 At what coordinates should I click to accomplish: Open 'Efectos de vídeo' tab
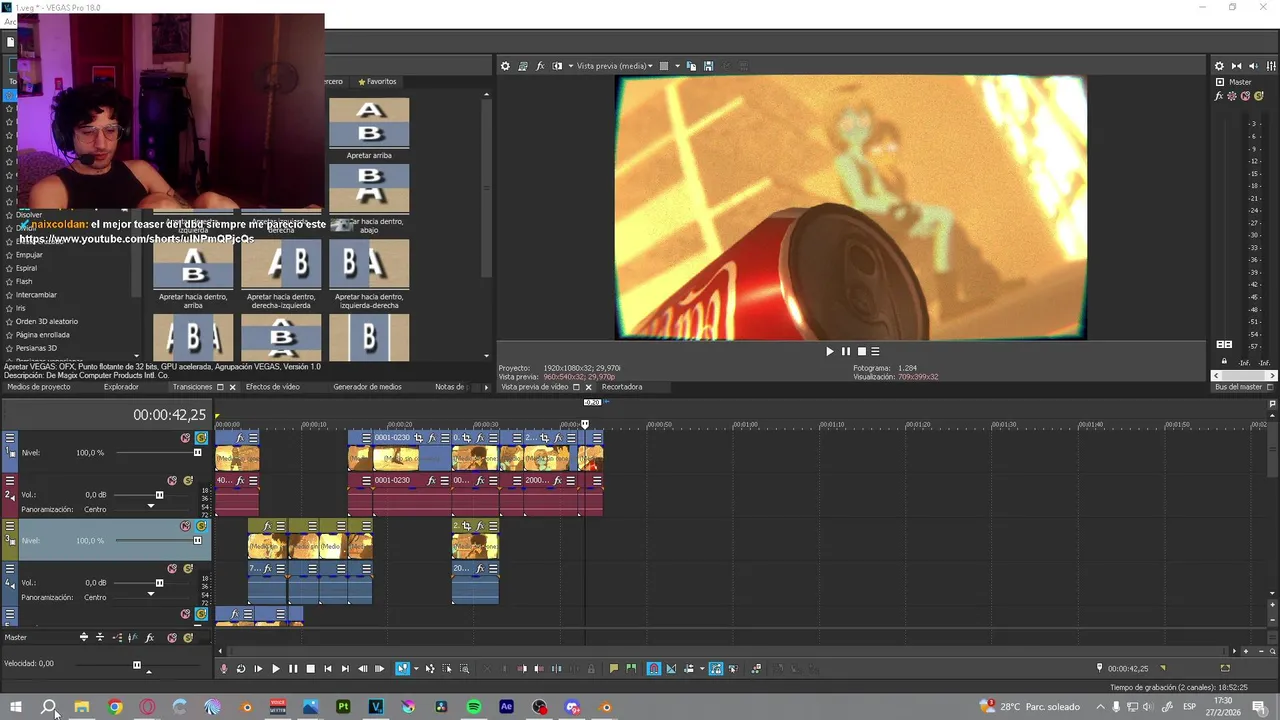[x=272, y=387]
